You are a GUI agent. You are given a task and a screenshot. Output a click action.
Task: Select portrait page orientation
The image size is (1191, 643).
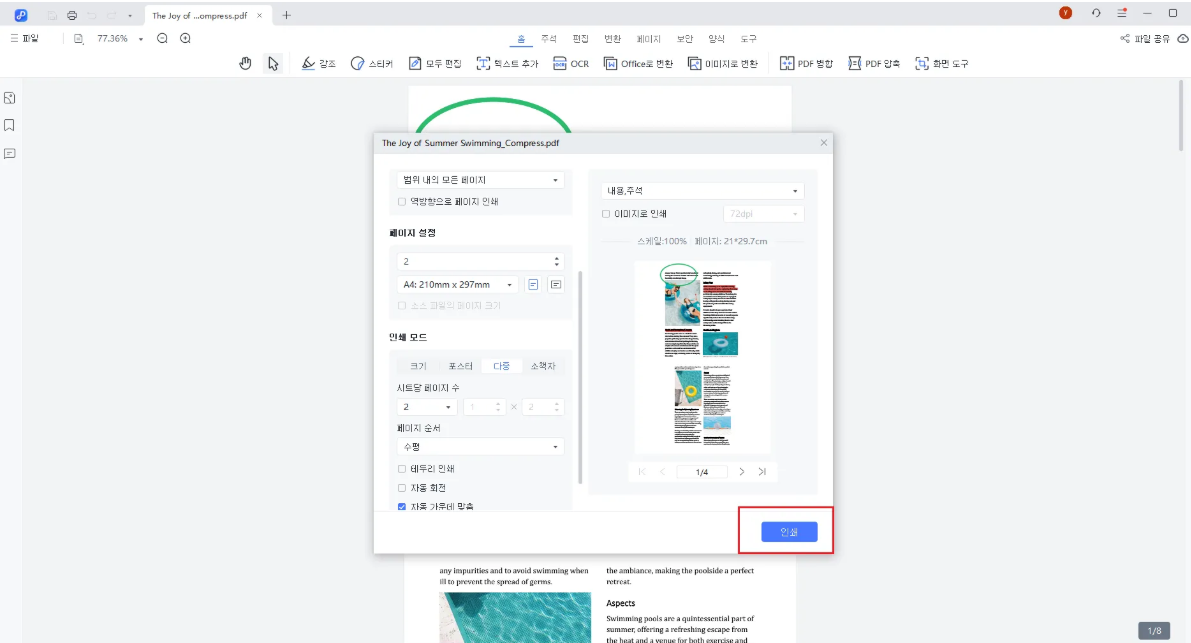point(533,285)
